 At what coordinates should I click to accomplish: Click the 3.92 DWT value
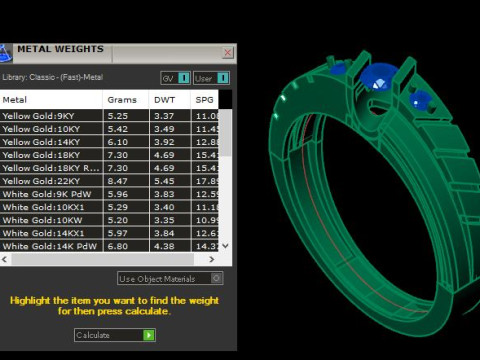point(164,142)
